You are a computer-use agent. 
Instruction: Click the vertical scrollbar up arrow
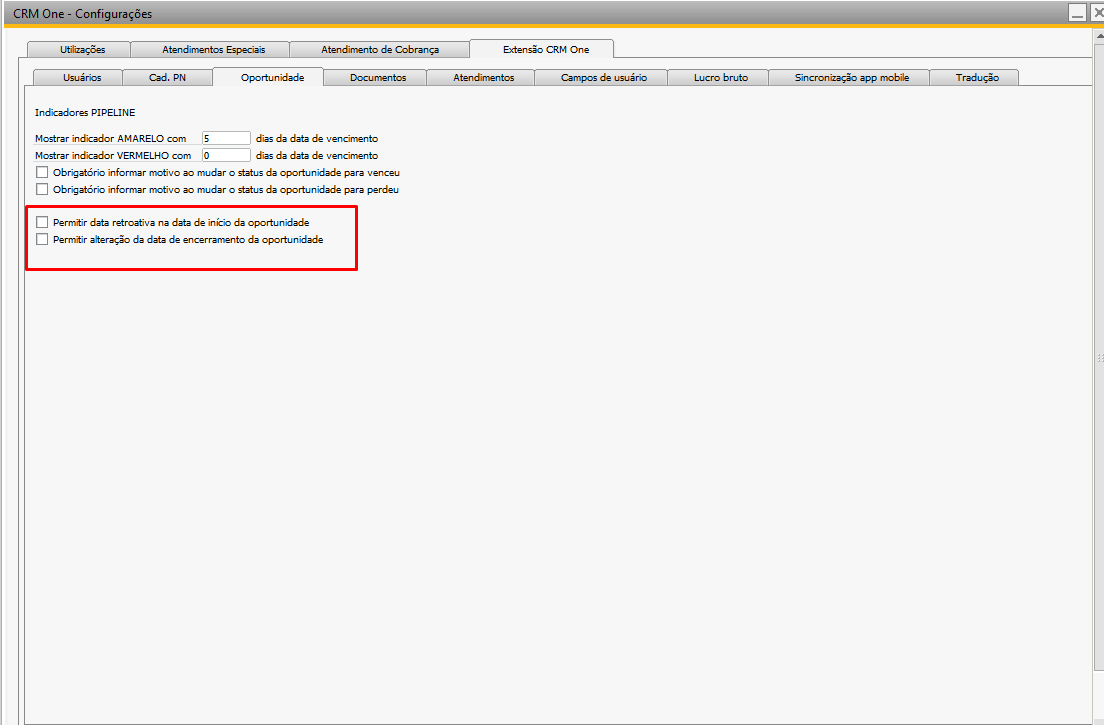[x=1099, y=36]
